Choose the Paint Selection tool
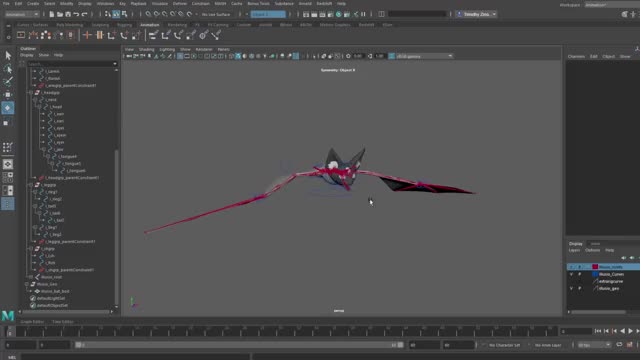The height and width of the screenshot is (360, 640). coord(8,81)
